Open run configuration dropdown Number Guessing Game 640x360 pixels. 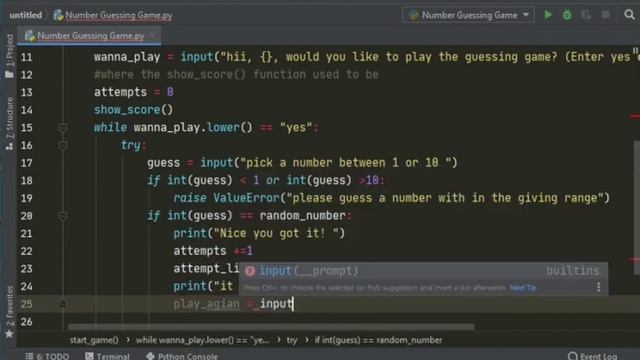[468, 15]
